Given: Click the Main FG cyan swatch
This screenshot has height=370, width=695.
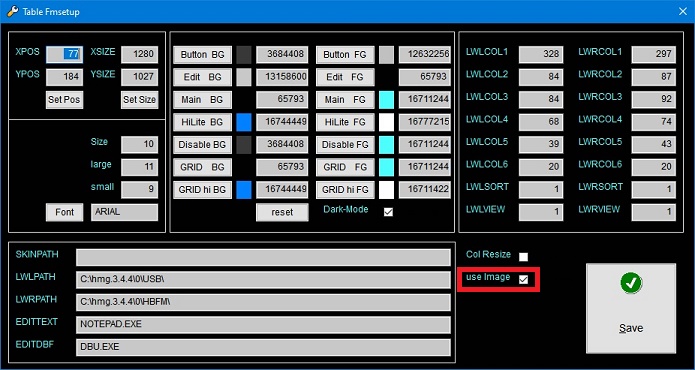Looking at the screenshot, I should 387,100.
